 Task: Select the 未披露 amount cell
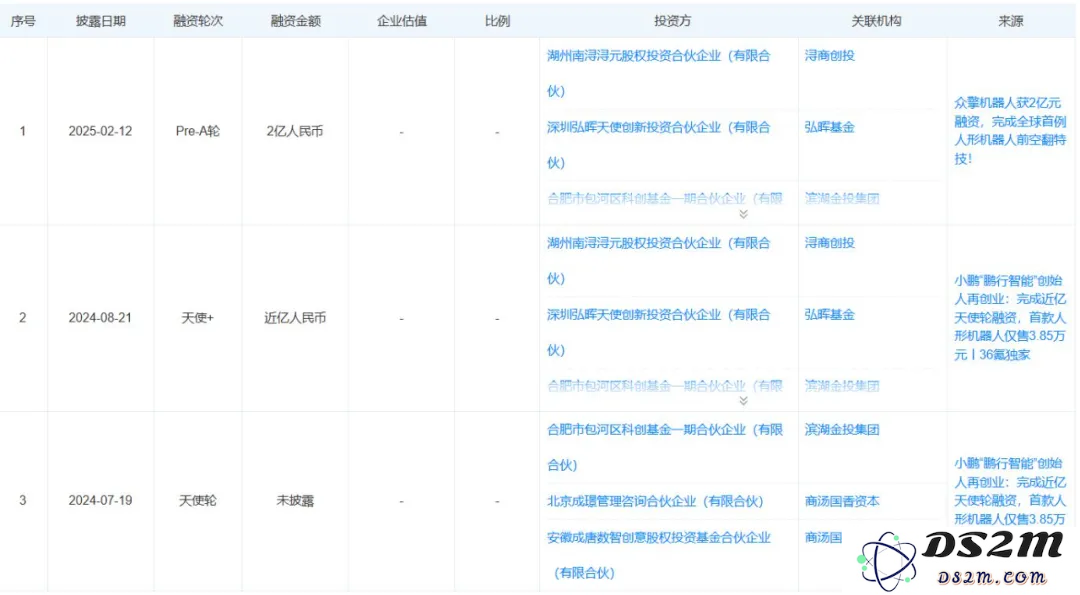[x=295, y=501]
